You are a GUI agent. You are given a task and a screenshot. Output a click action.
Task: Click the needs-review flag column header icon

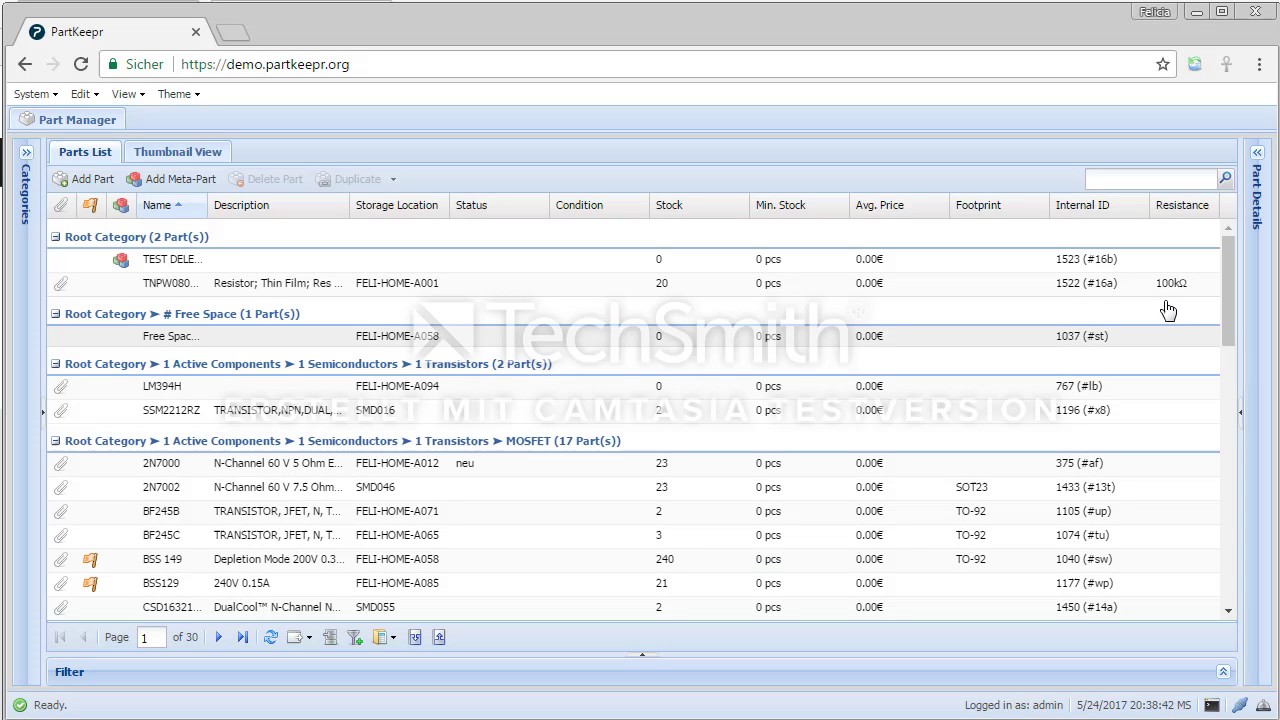pos(90,205)
